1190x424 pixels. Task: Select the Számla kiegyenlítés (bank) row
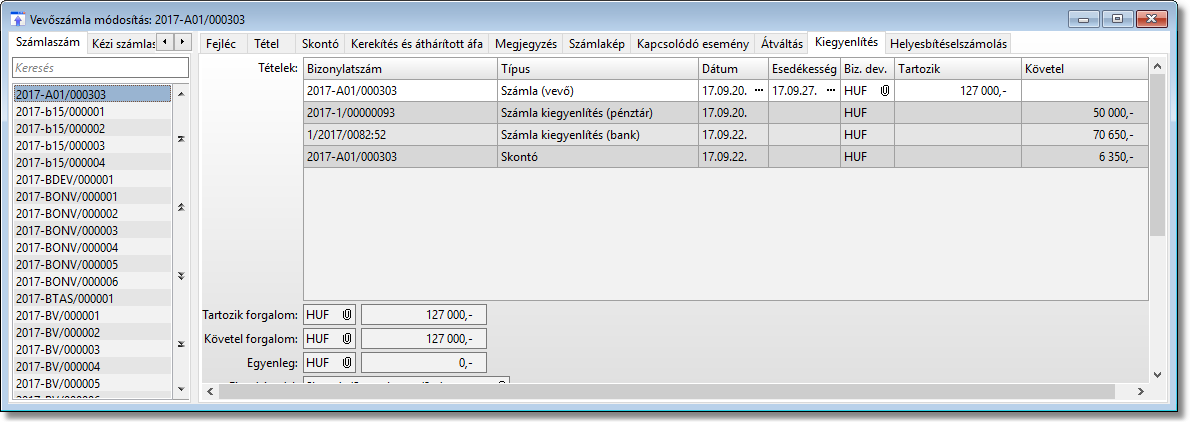[x=726, y=134]
